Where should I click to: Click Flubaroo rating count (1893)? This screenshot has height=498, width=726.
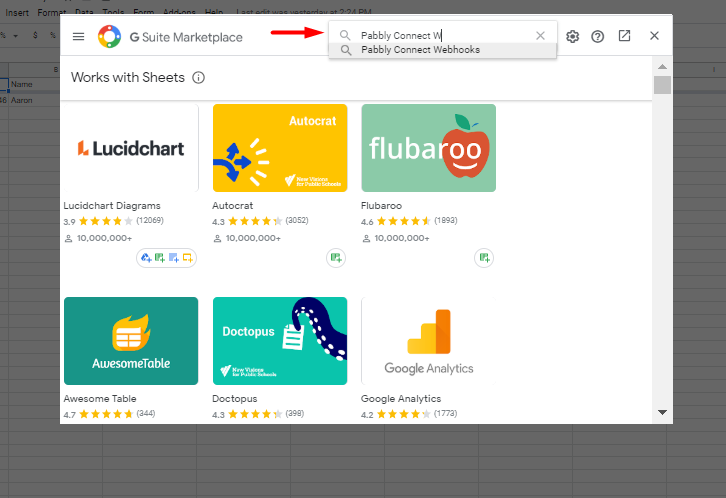coord(445,220)
